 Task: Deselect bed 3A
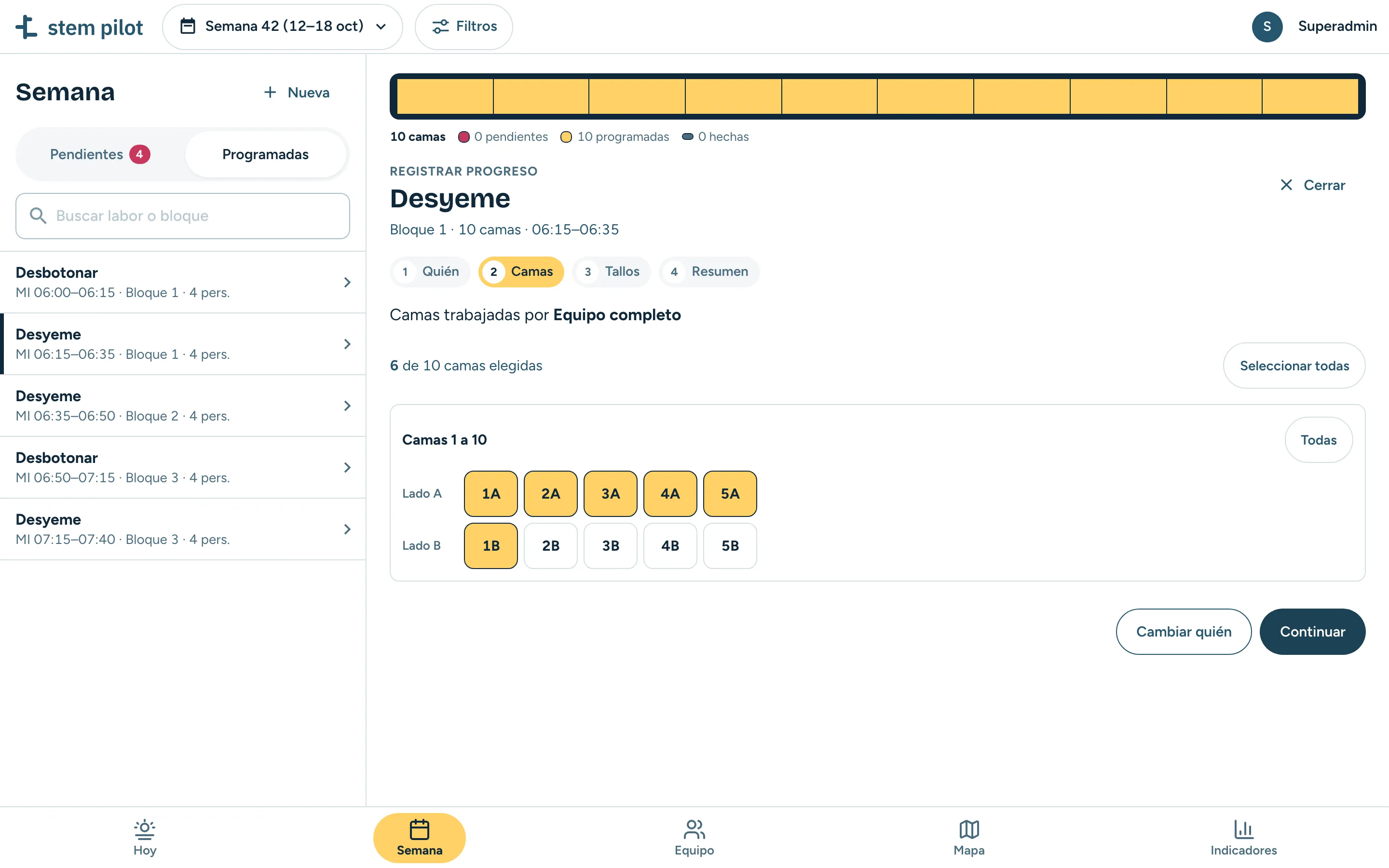click(610, 494)
